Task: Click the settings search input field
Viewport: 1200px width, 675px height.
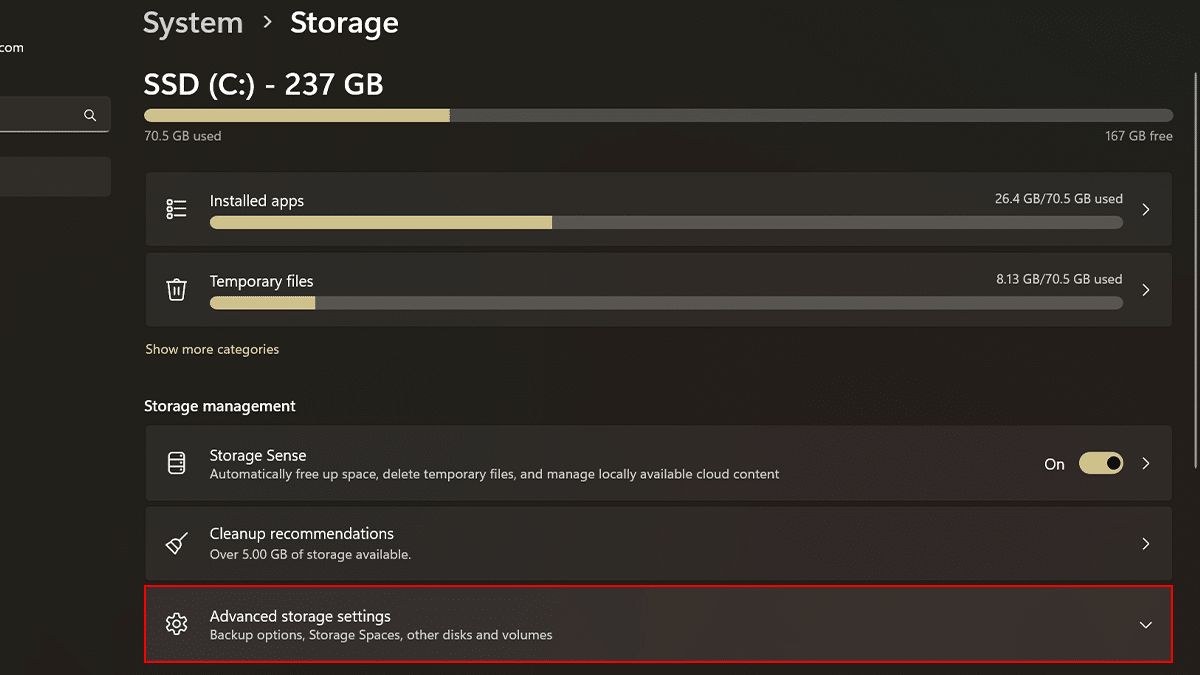Action: [x=40, y=115]
